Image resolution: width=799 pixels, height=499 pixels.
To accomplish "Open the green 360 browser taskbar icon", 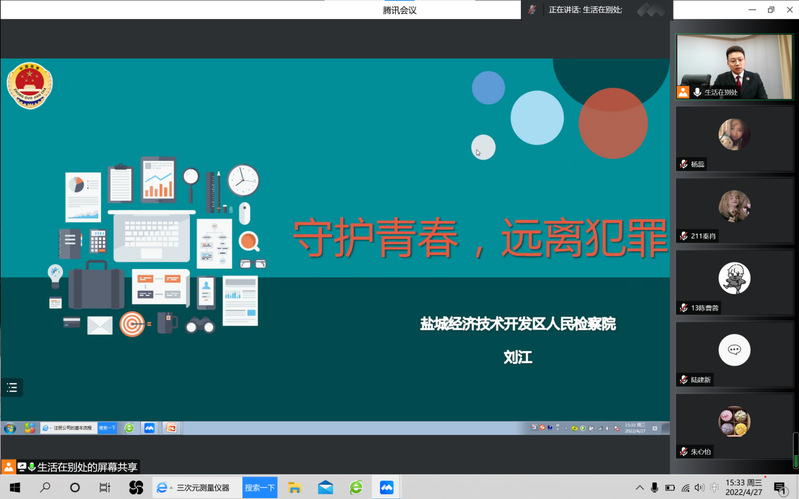I will 356,488.
